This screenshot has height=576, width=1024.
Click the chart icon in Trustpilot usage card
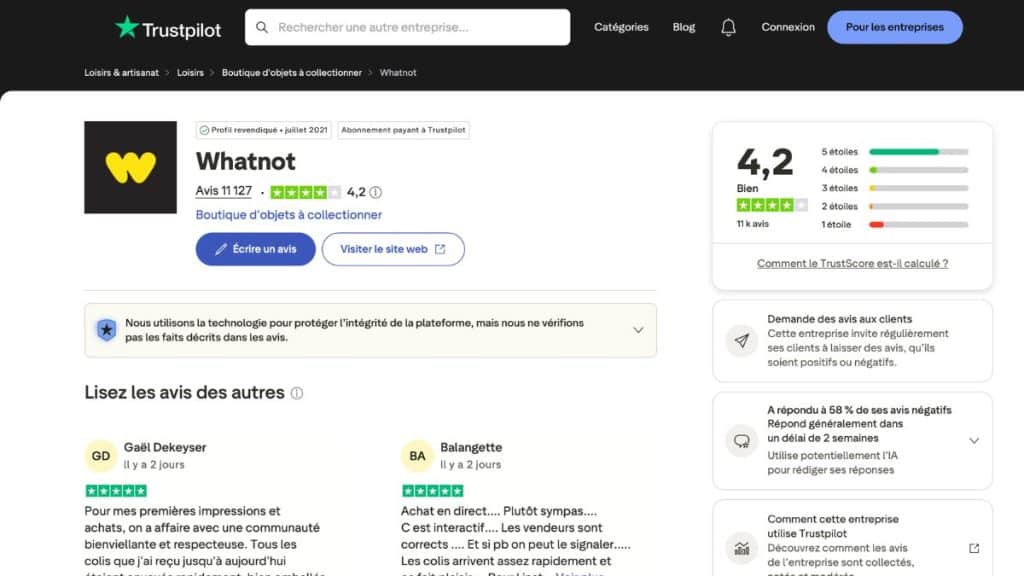pyautogui.click(x=742, y=549)
